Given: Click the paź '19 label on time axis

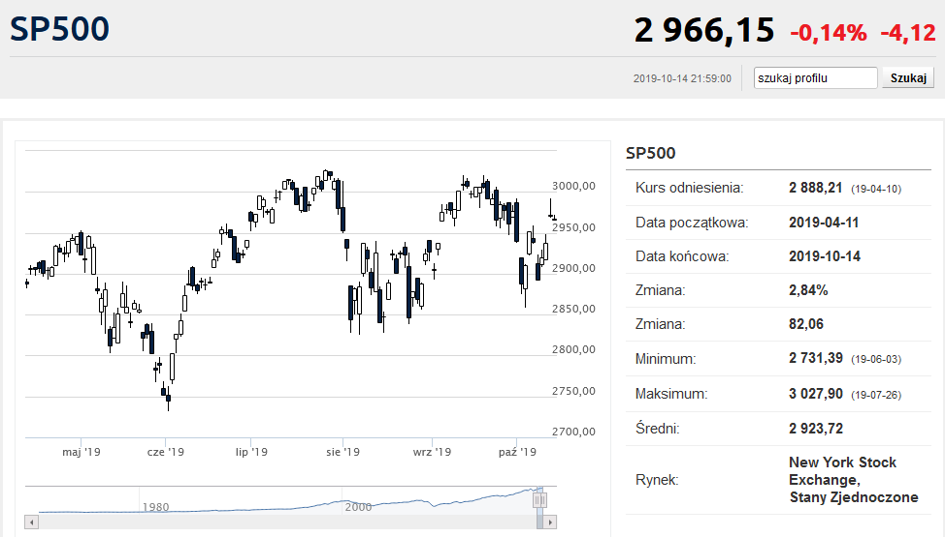Looking at the screenshot, I should [517, 451].
